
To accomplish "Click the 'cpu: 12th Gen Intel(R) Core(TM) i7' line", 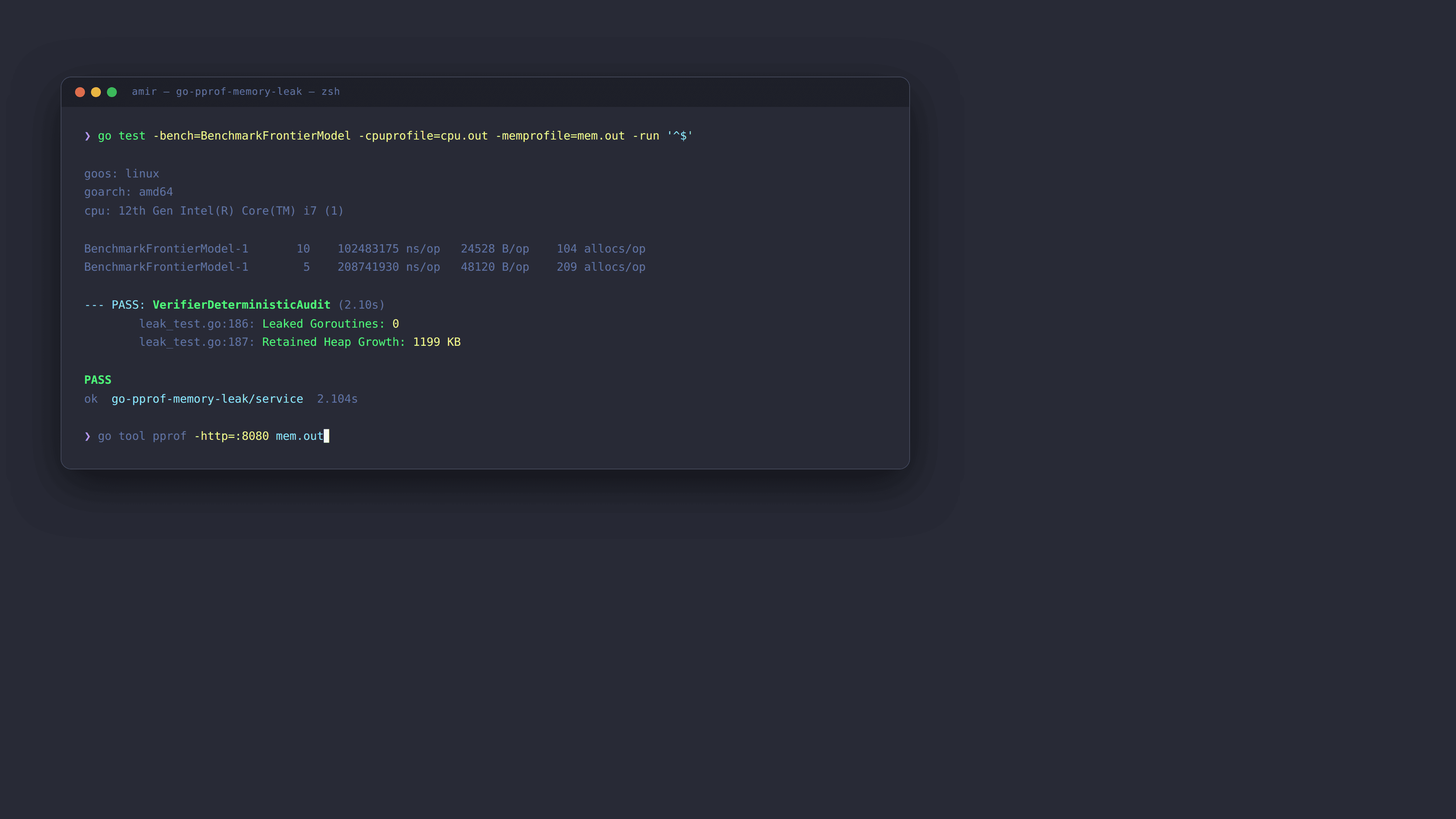I will click(213, 211).
